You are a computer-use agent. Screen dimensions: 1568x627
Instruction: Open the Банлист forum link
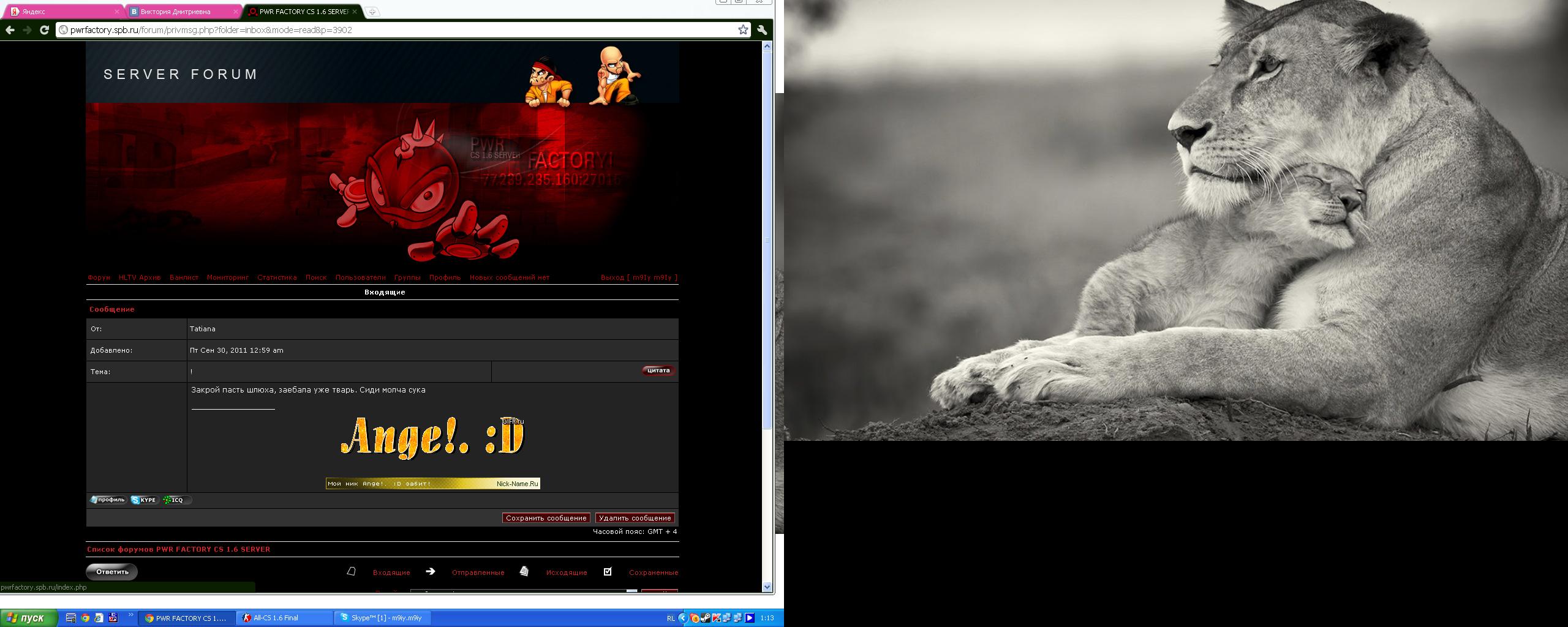coord(184,277)
